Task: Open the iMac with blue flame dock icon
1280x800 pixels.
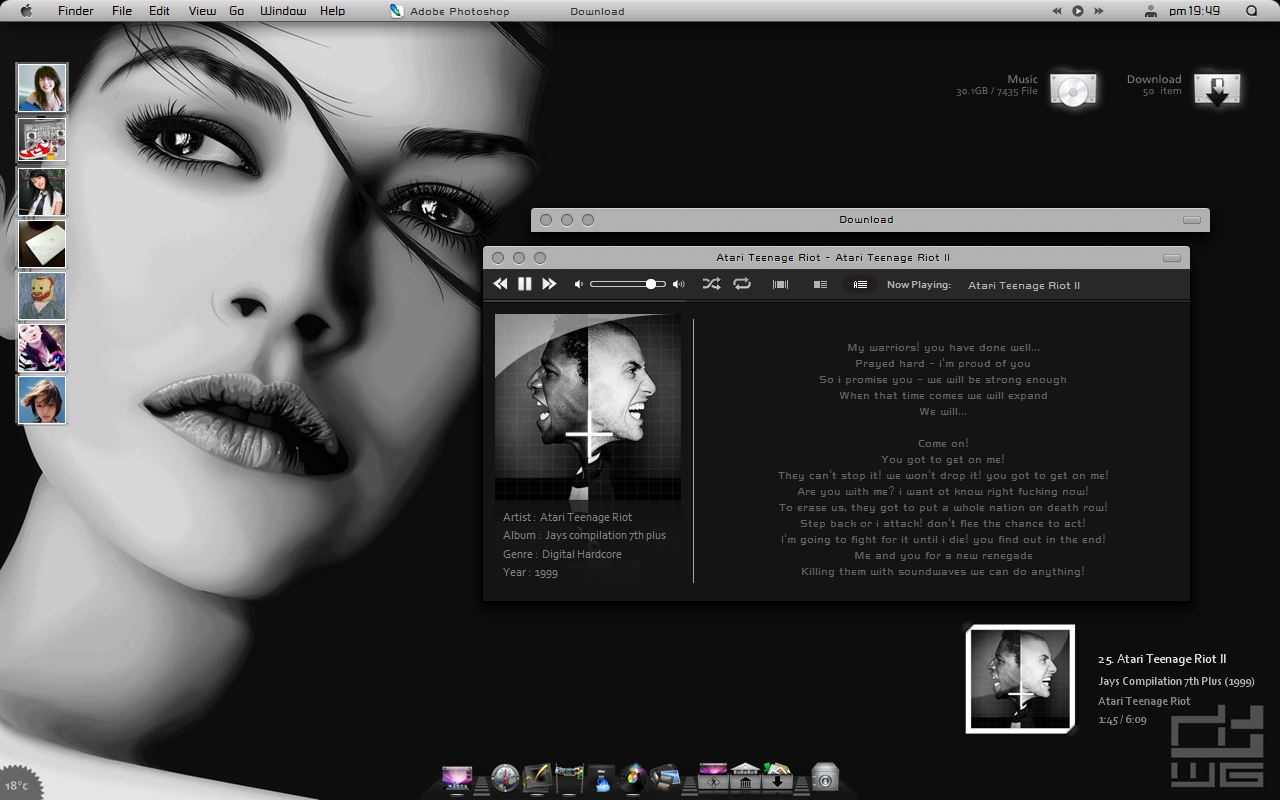Action: [601, 778]
